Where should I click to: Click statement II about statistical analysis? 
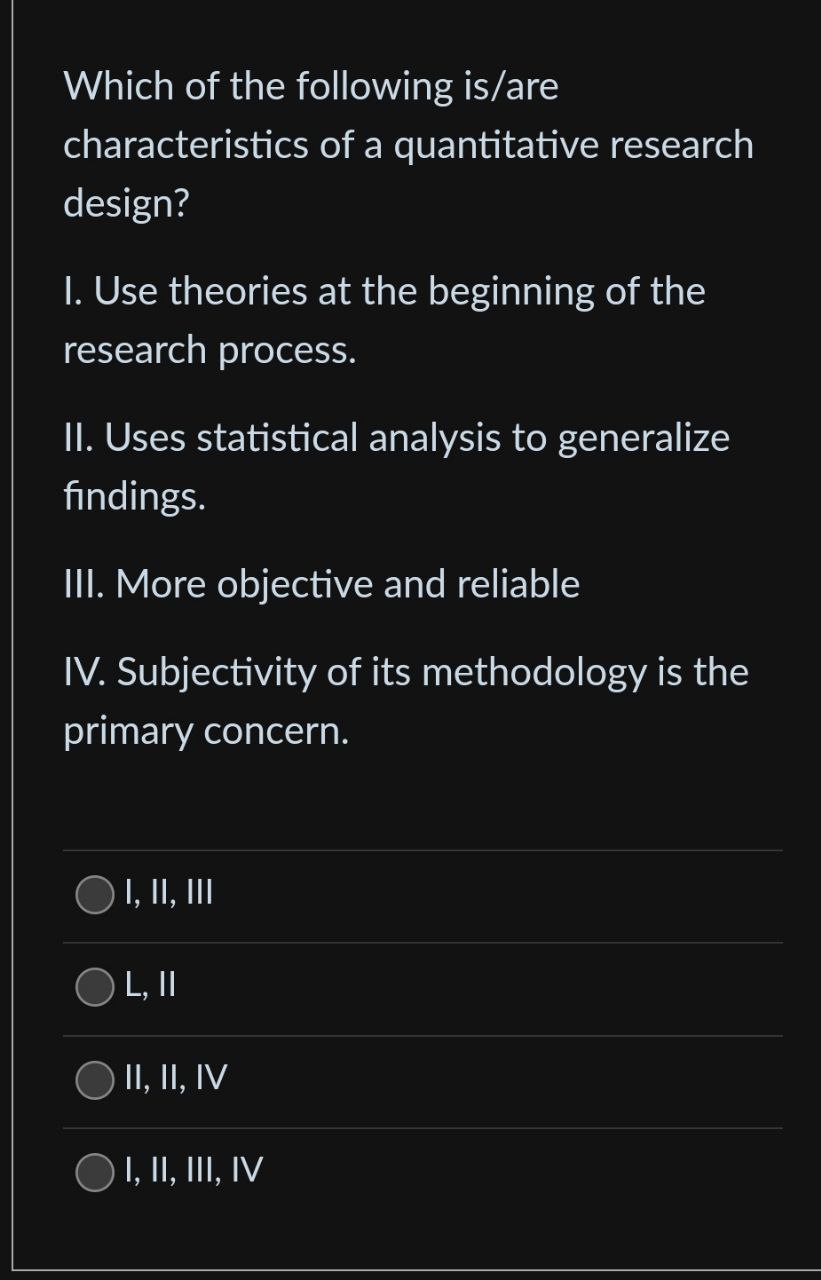coord(396,466)
